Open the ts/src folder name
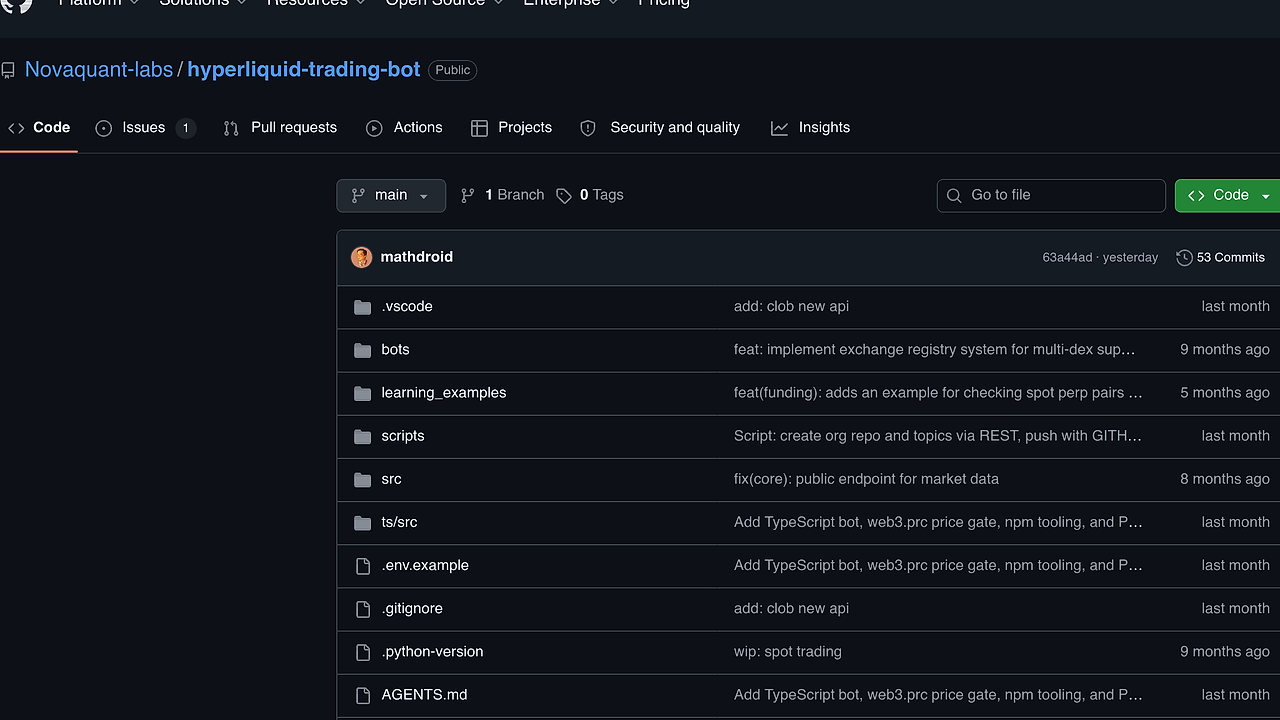This screenshot has width=1280, height=720. click(x=399, y=522)
